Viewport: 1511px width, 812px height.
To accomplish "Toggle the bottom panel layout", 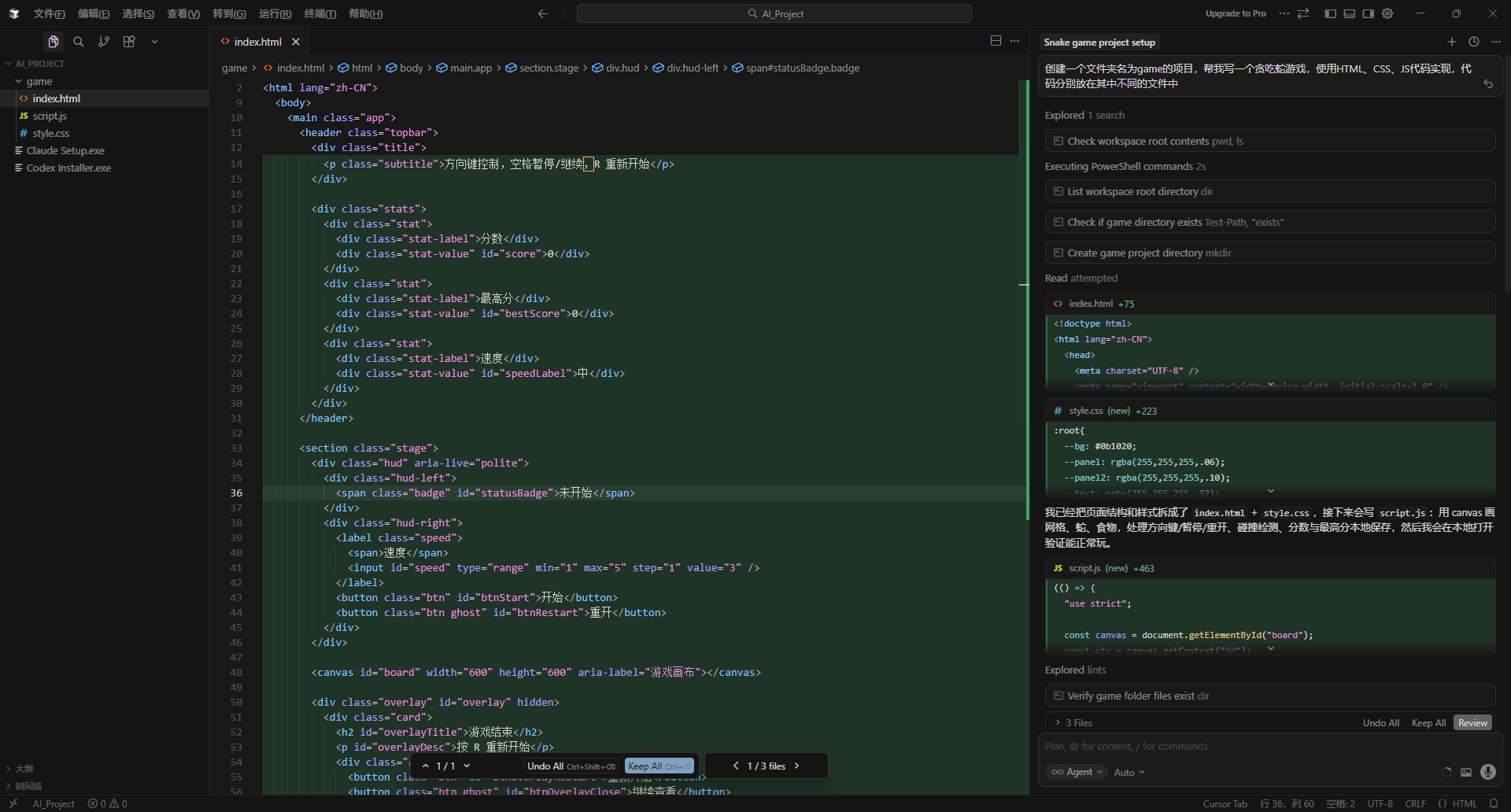I will point(1349,13).
